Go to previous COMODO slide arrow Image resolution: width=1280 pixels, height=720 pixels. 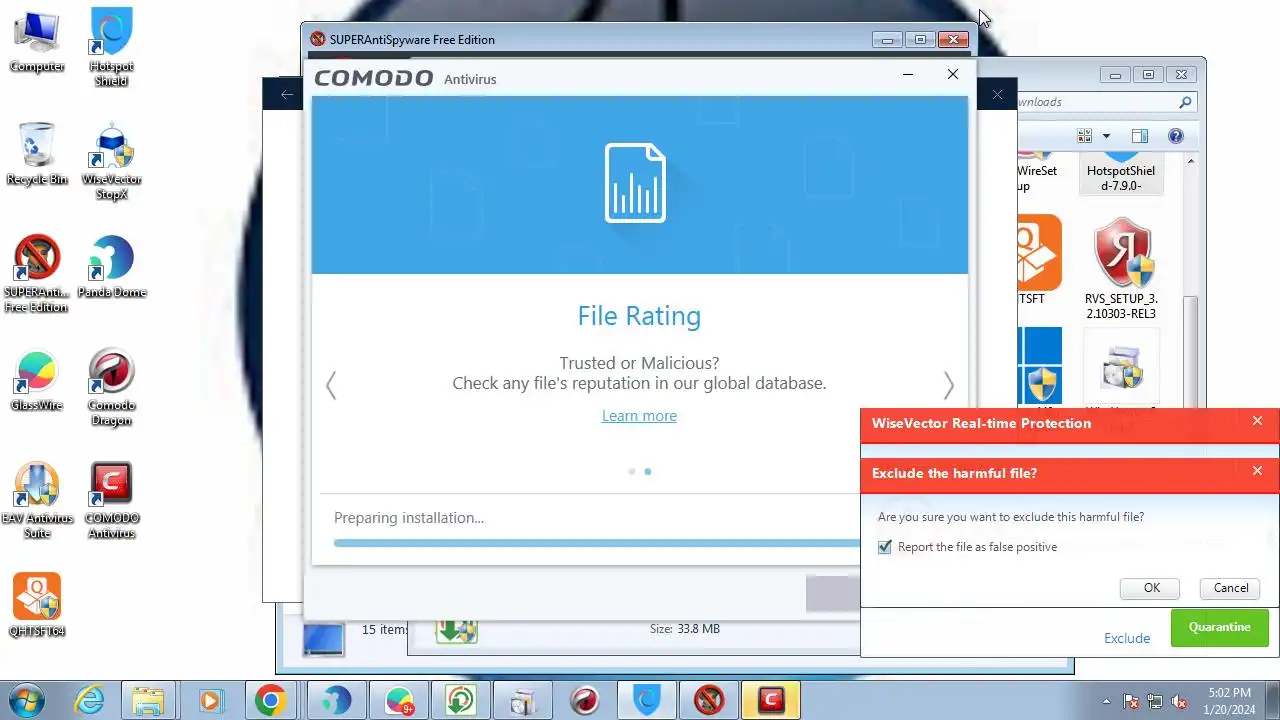tap(331, 385)
